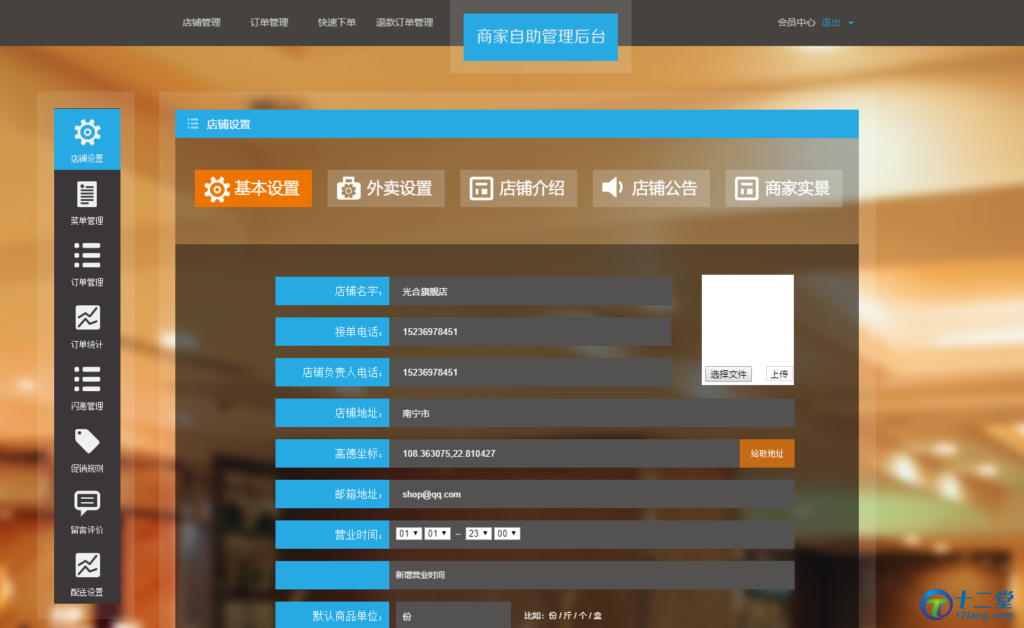Click 选择文件 to choose a shop image
Image resolution: width=1024 pixels, height=628 pixels.
click(727, 373)
